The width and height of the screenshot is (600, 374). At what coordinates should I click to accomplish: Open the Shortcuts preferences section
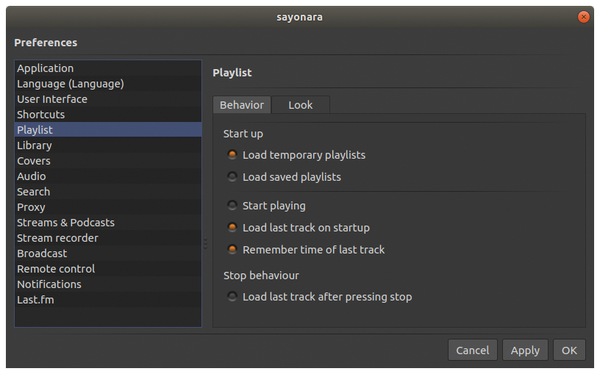[108, 114]
